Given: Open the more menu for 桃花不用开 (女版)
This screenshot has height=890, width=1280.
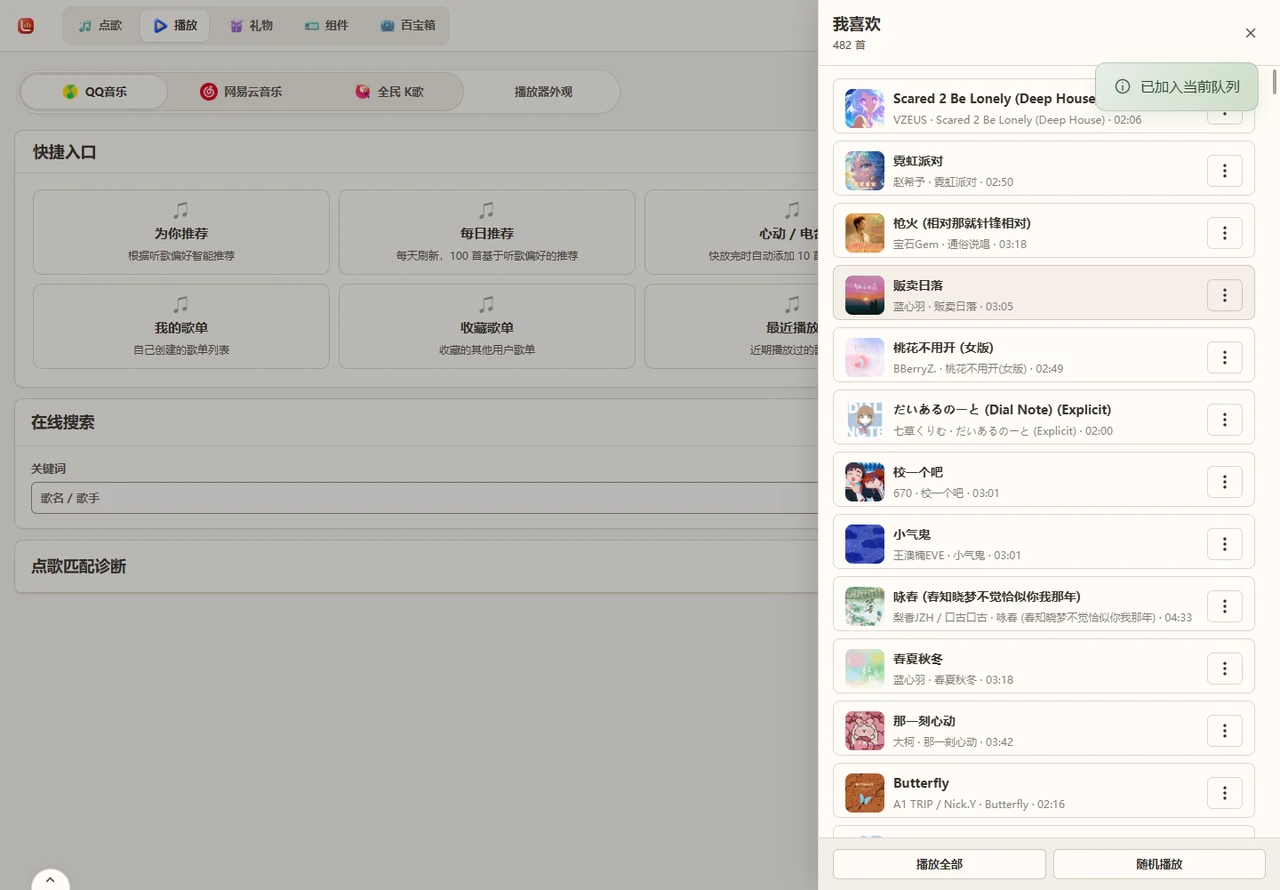Looking at the screenshot, I should (1224, 357).
